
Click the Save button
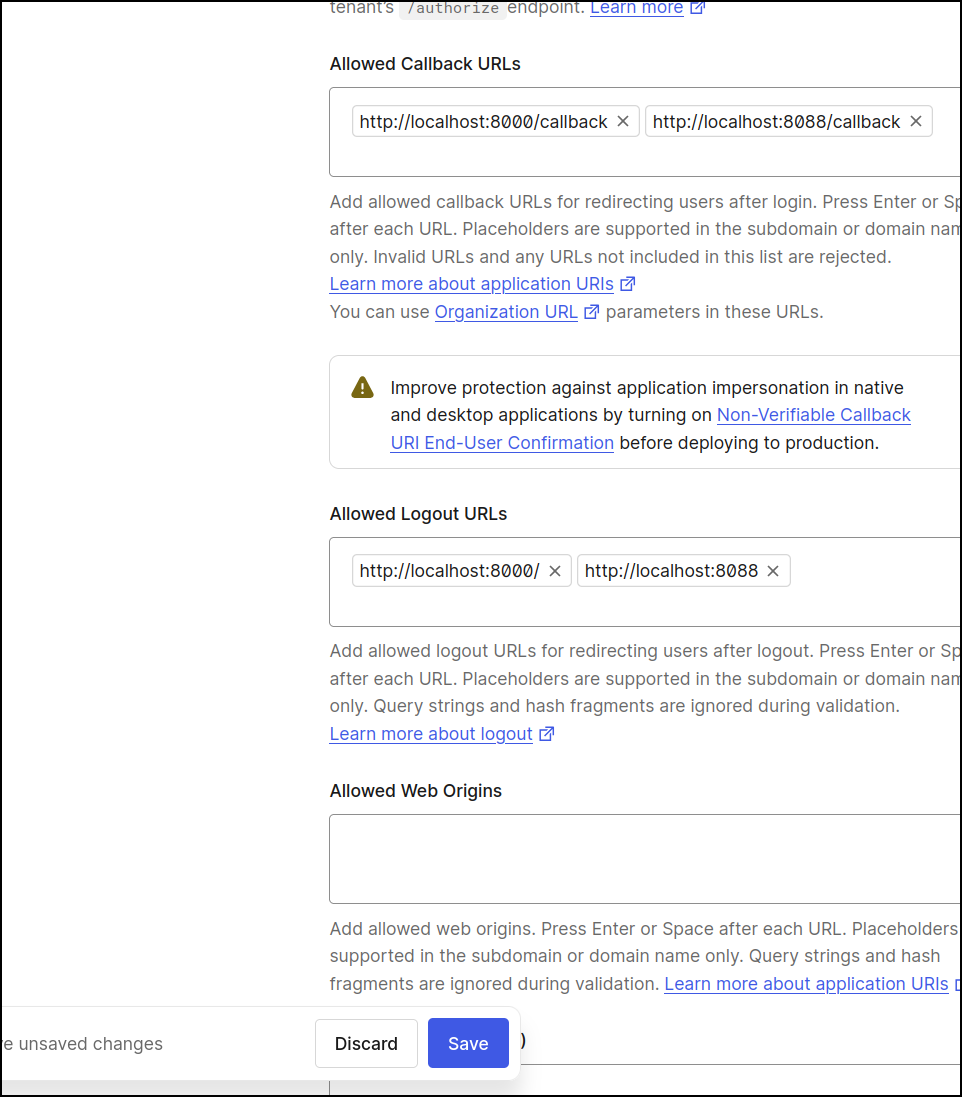click(468, 1043)
